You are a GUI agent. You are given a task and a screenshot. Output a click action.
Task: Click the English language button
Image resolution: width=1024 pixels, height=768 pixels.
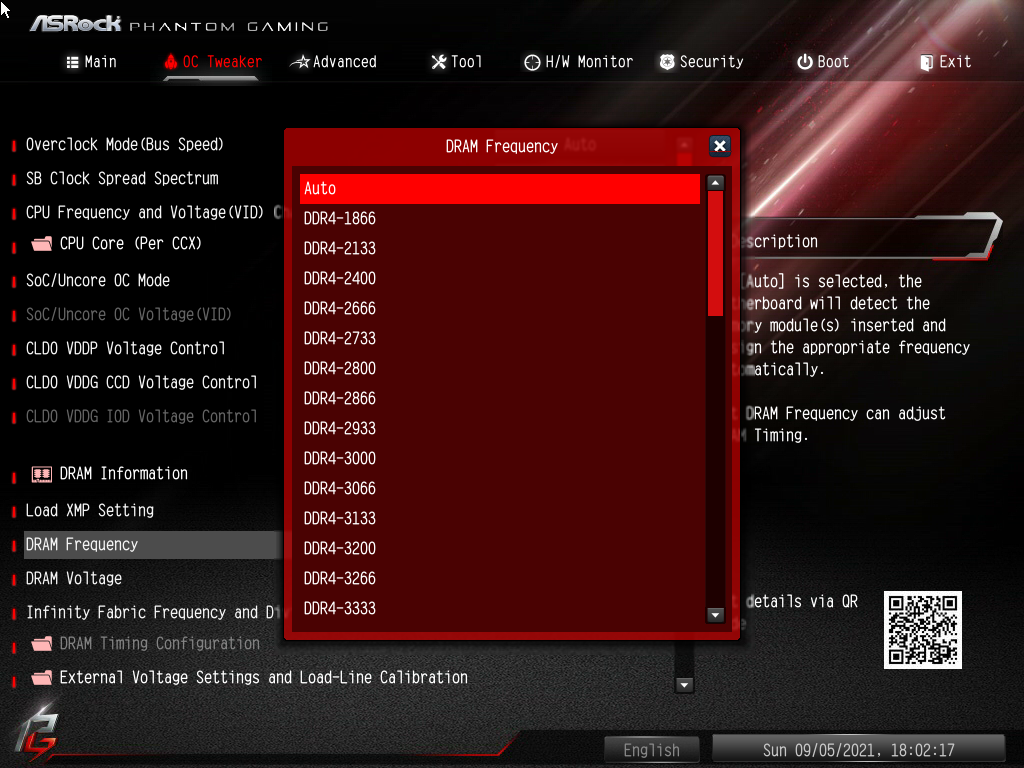(652, 750)
